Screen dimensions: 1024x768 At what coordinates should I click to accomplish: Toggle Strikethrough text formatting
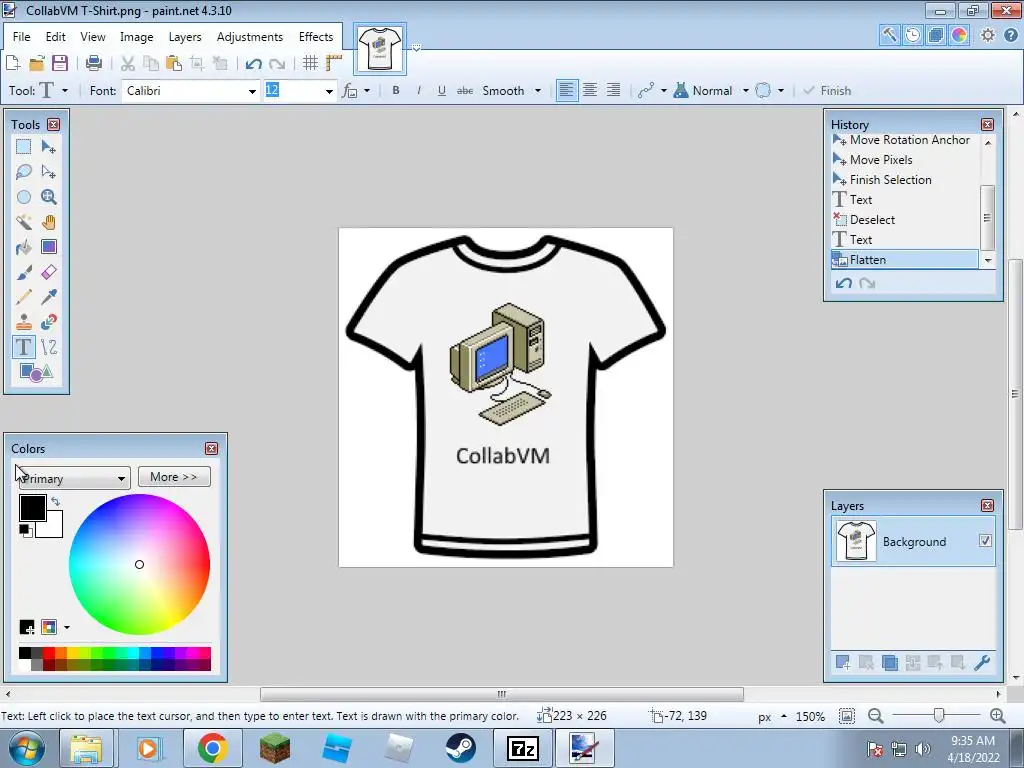tap(465, 91)
